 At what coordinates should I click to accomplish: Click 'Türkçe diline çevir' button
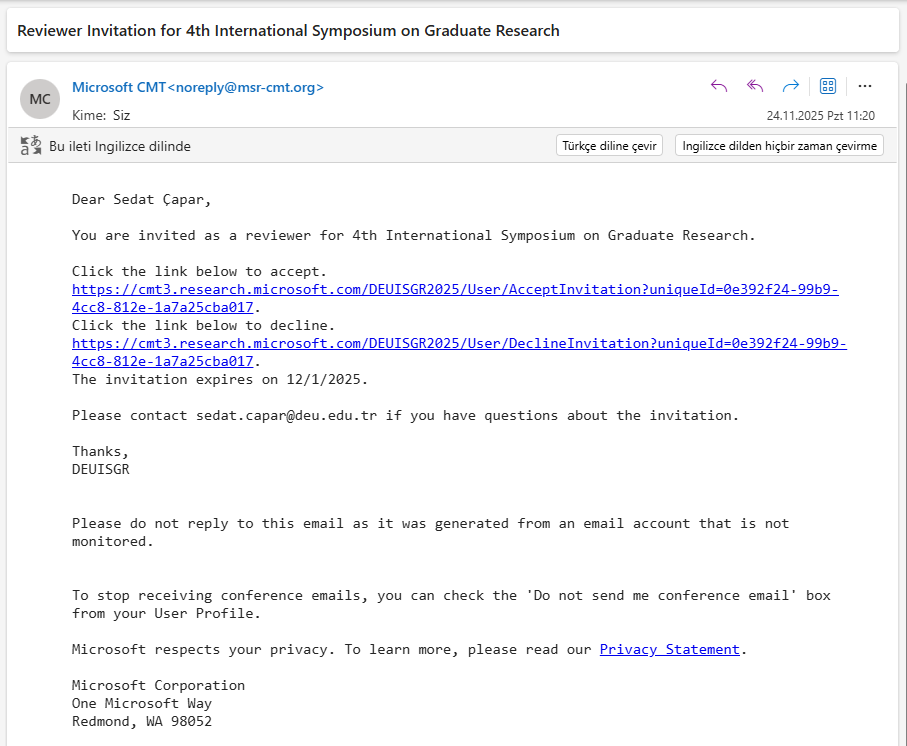(x=609, y=146)
